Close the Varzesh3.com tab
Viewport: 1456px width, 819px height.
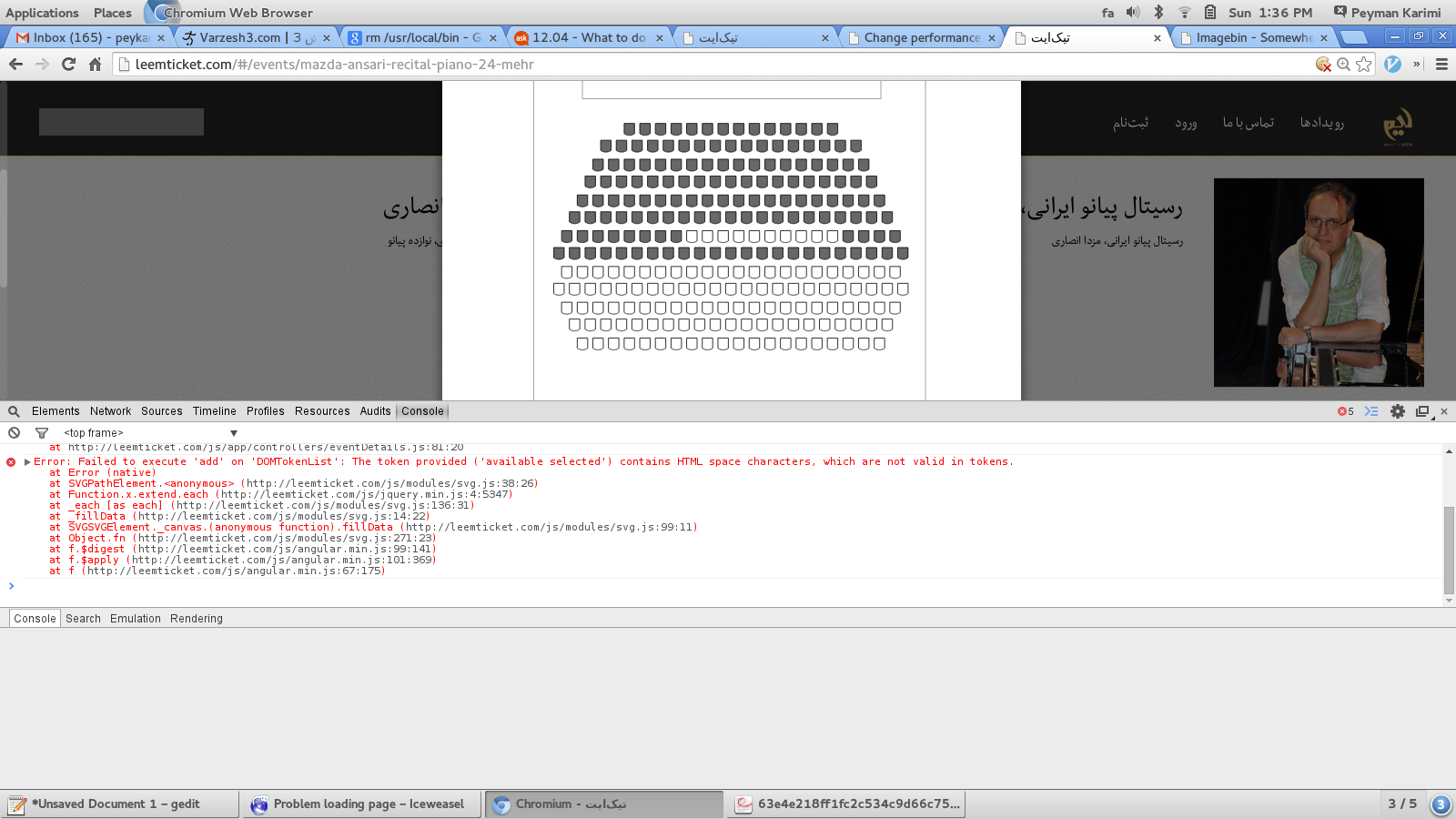tap(326, 38)
